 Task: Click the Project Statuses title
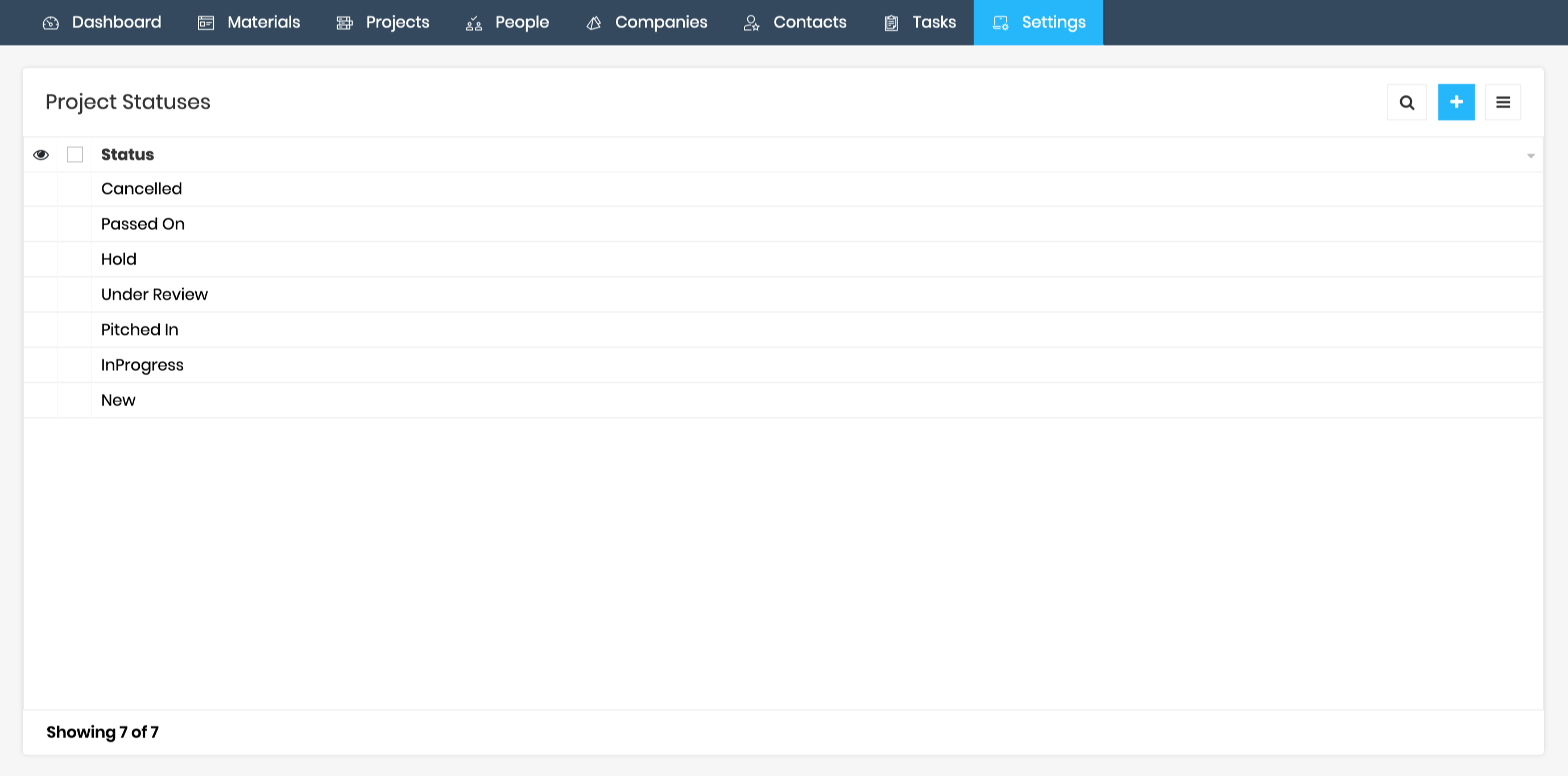point(128,102)
